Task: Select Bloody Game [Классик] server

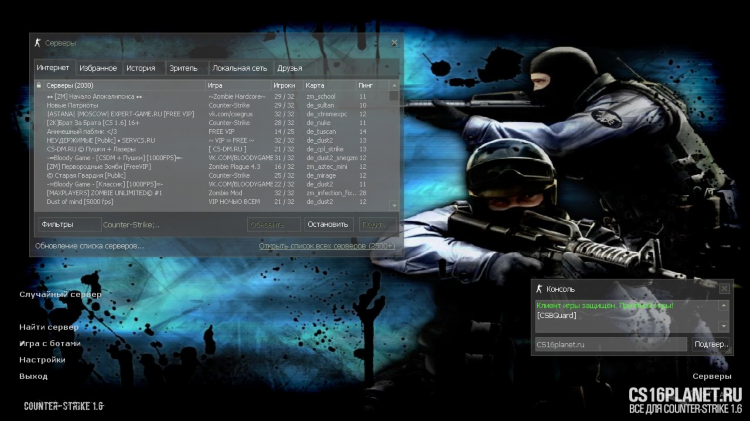Action: (213, 184)
